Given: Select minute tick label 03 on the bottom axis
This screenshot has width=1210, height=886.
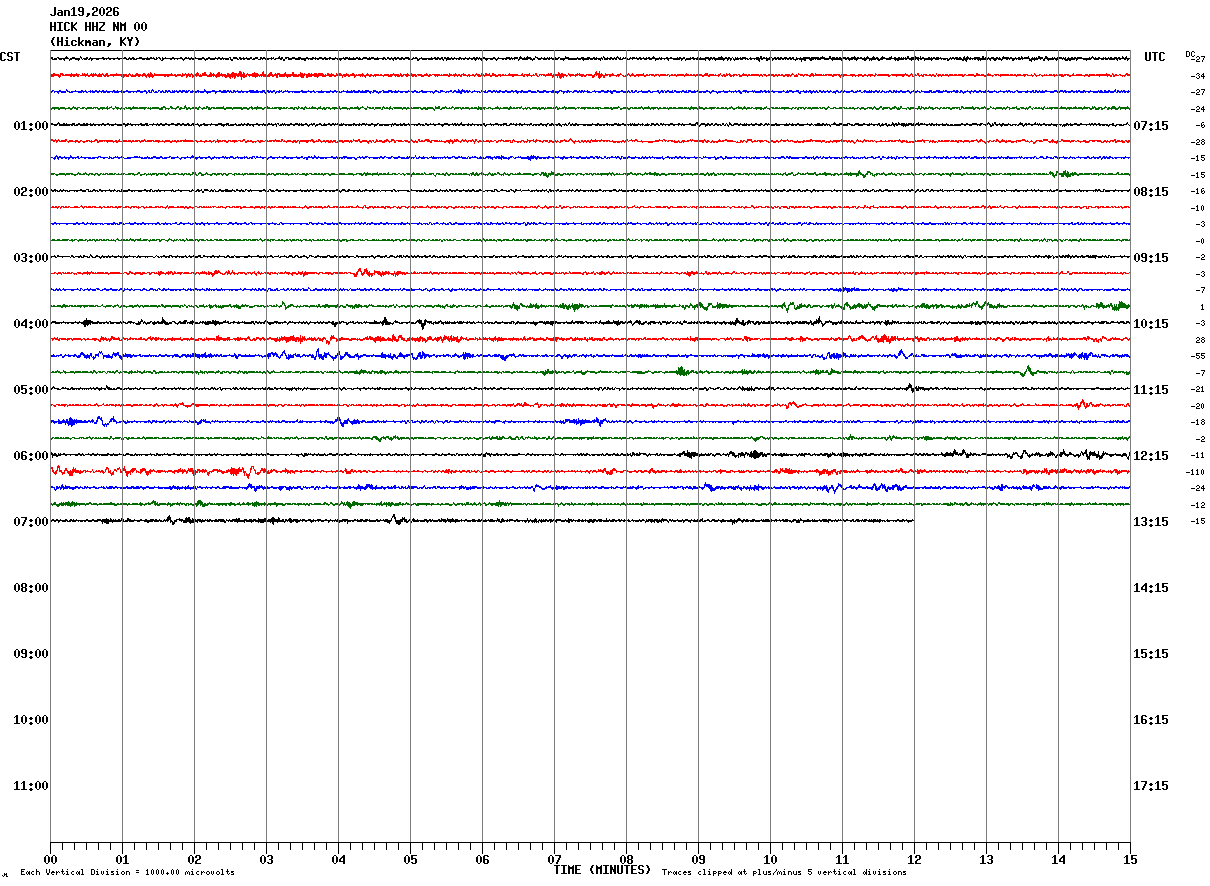Looking at the screenshot, I should point(266,859).
